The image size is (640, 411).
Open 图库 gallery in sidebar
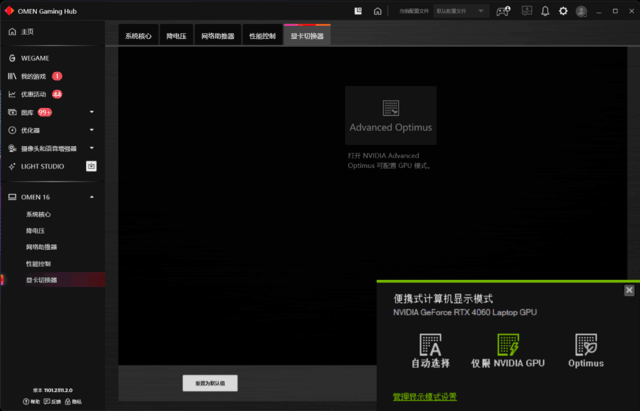point(27,112)
